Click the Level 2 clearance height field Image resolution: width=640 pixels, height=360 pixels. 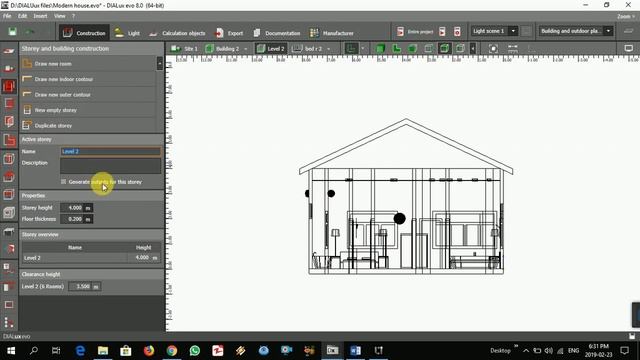click(x=84, y=287)
